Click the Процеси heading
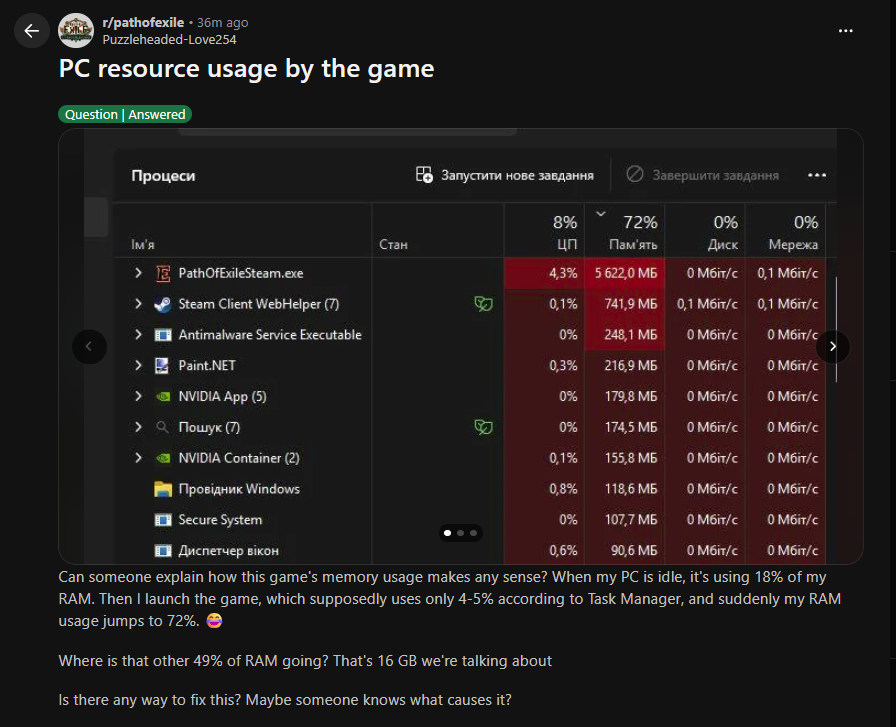 coord(163,175)
